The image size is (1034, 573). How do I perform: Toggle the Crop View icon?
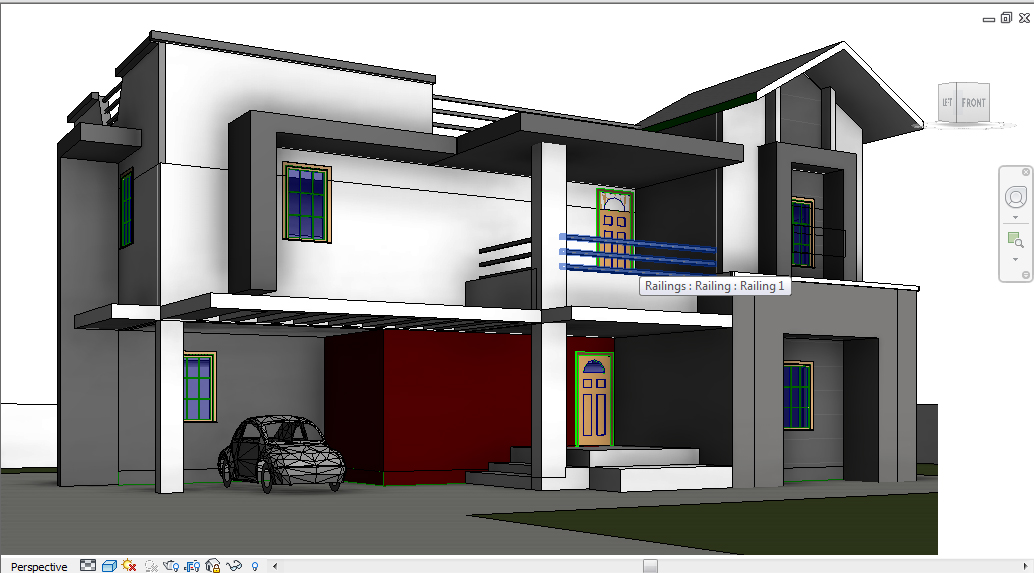[x=193, y=566]
